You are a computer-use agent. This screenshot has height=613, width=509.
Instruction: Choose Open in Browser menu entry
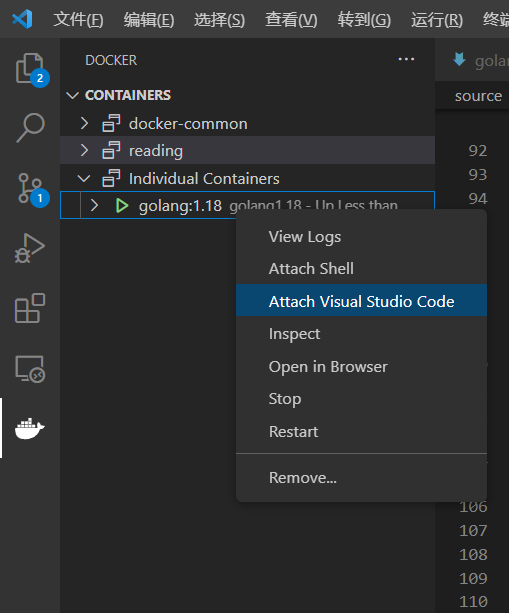tap(361, 366)
